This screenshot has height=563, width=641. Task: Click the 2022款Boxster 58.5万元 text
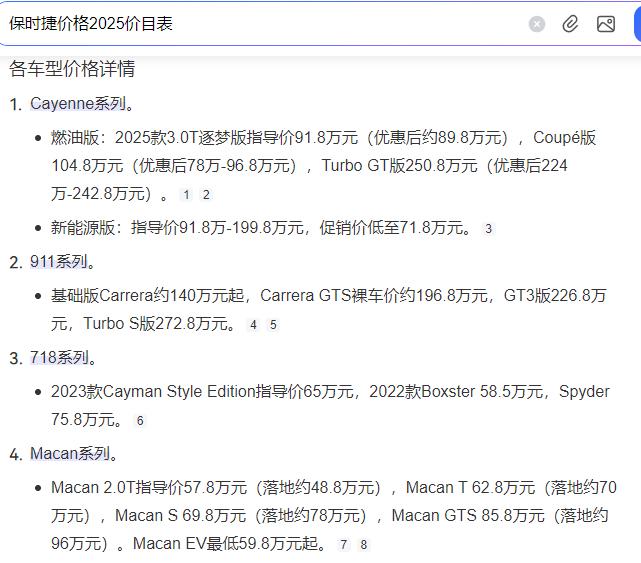click(456, 391)
